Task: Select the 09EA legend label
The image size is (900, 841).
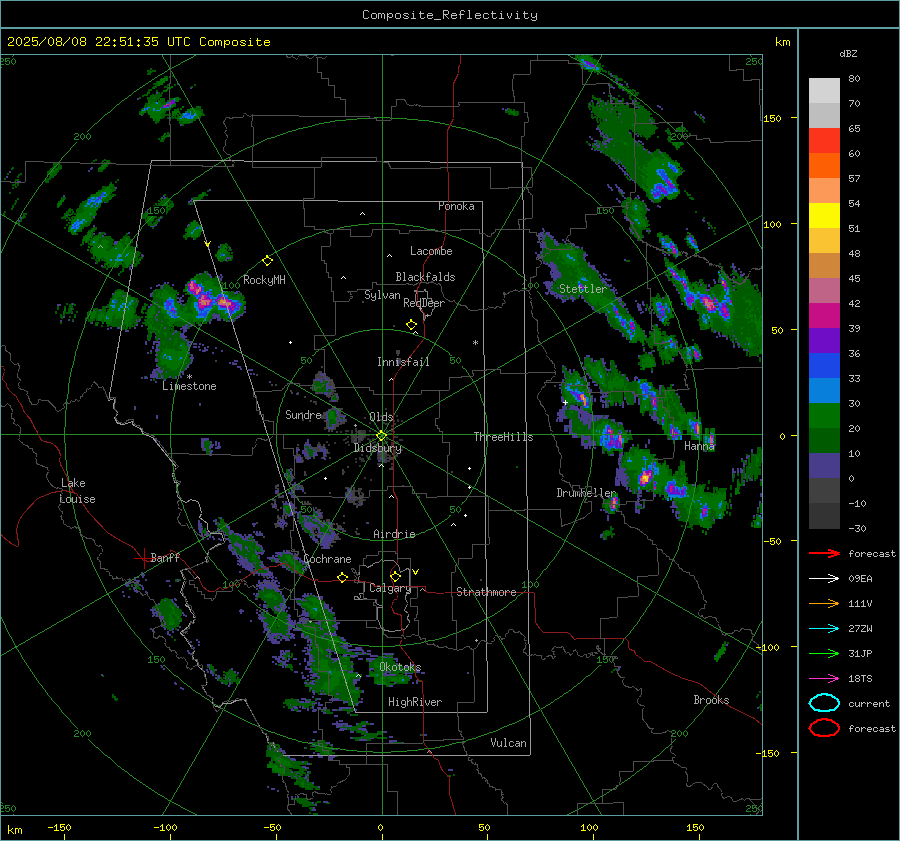Action: click(860, 579)
